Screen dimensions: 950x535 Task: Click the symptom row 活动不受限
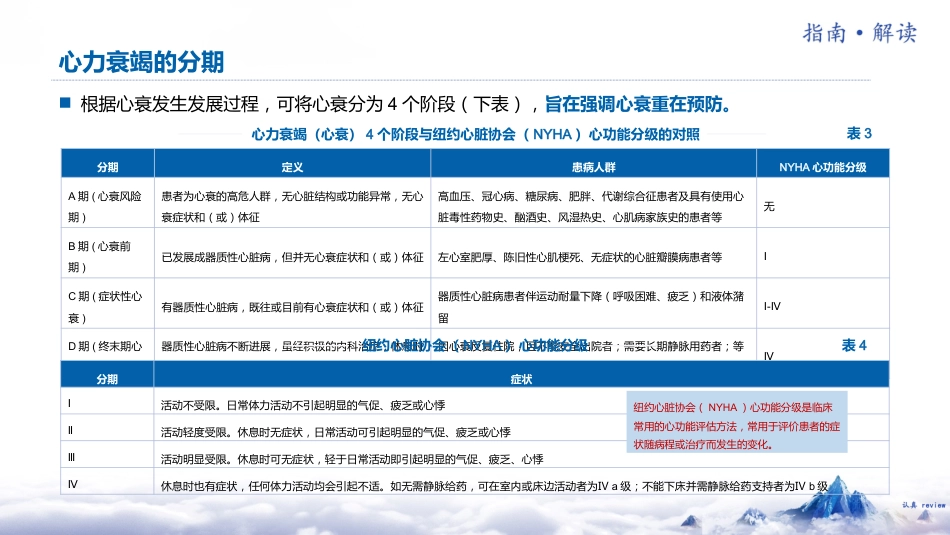[x=303, y=405]
